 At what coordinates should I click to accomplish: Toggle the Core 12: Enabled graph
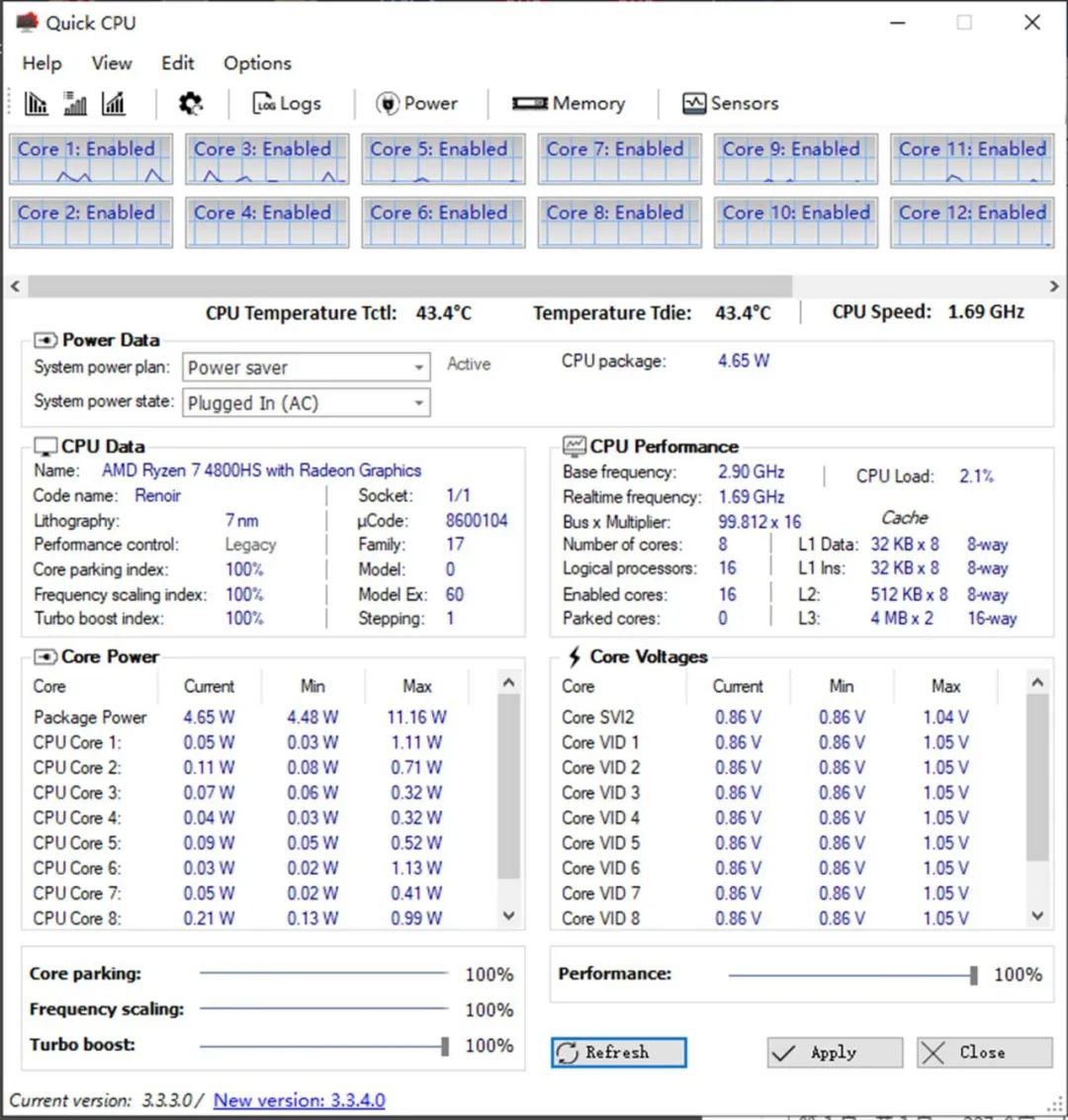972,222
